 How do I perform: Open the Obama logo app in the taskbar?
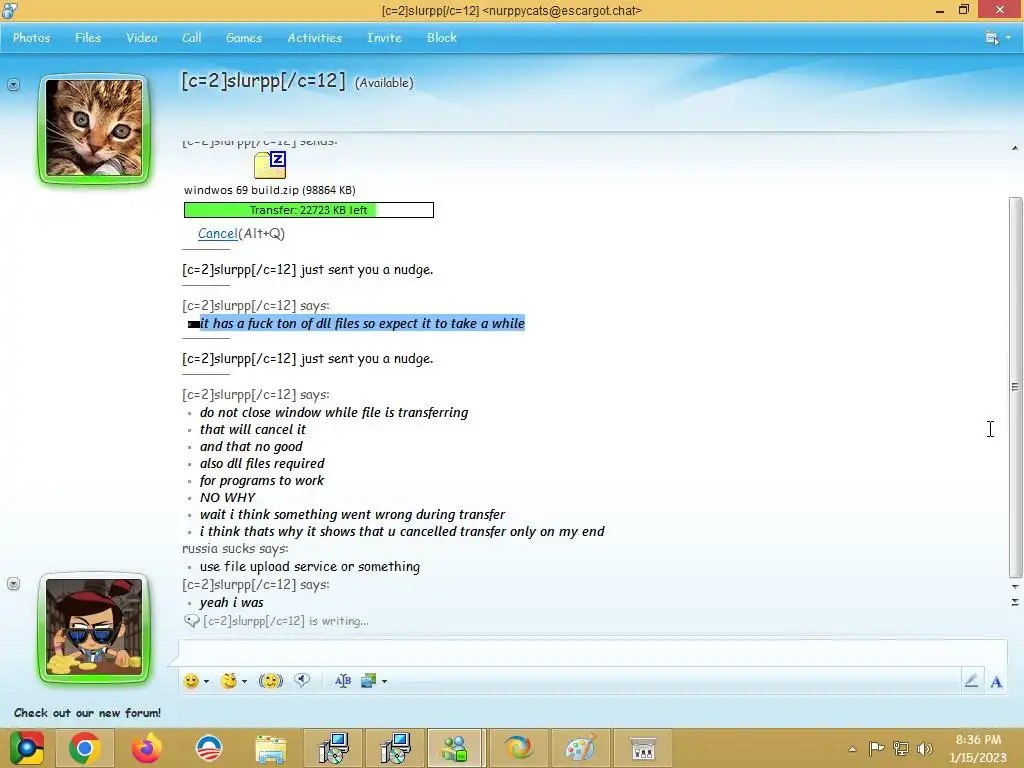pyautogui.click(x=209, y=748)
